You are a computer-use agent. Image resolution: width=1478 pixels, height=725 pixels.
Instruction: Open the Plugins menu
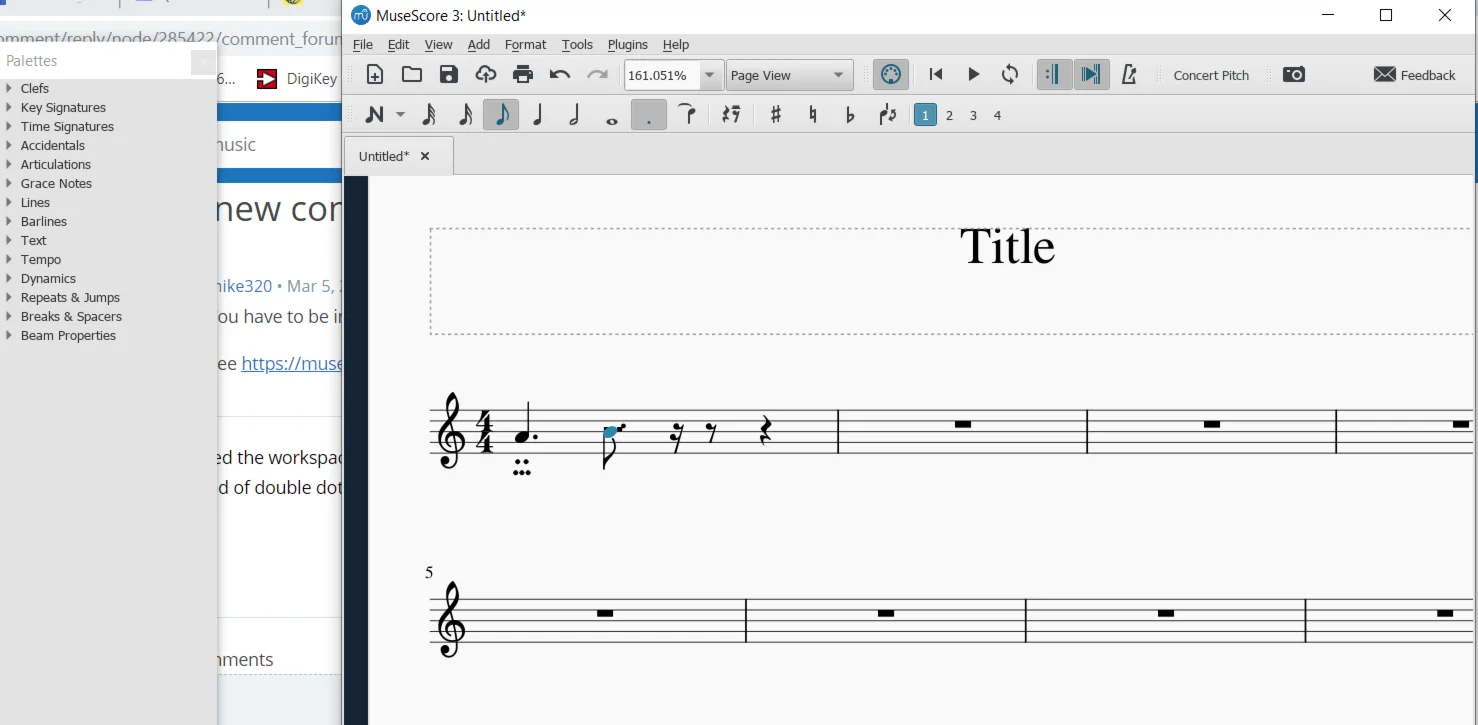[x=627, y=45]
